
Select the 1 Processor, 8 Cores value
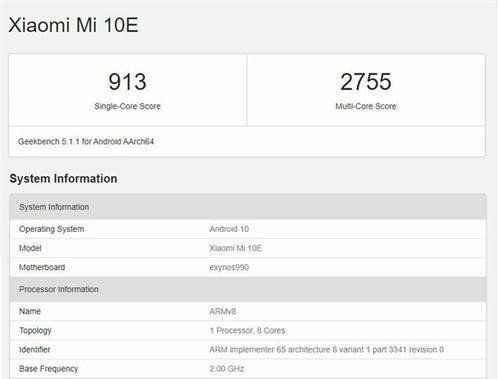click(x=247, y=331)
